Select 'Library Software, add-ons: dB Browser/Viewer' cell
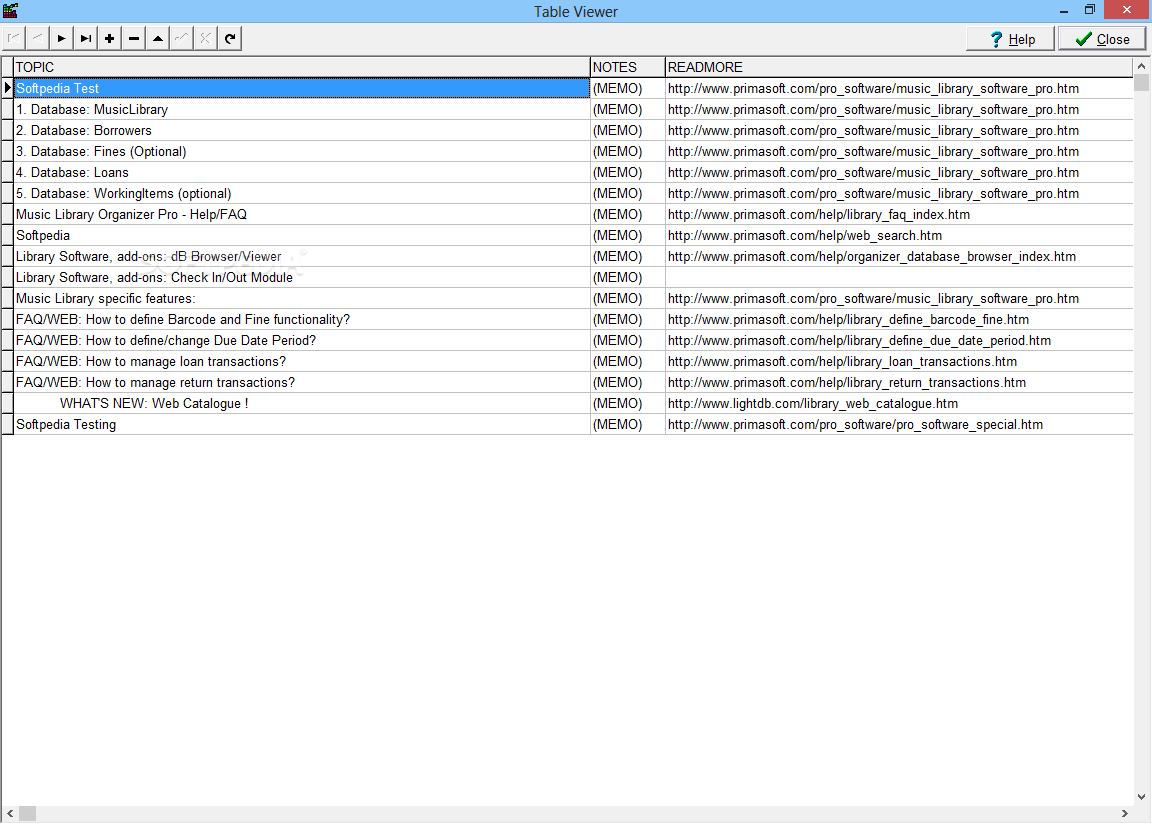This screenshot has width=1152, height=824. (x=302, y=256)
